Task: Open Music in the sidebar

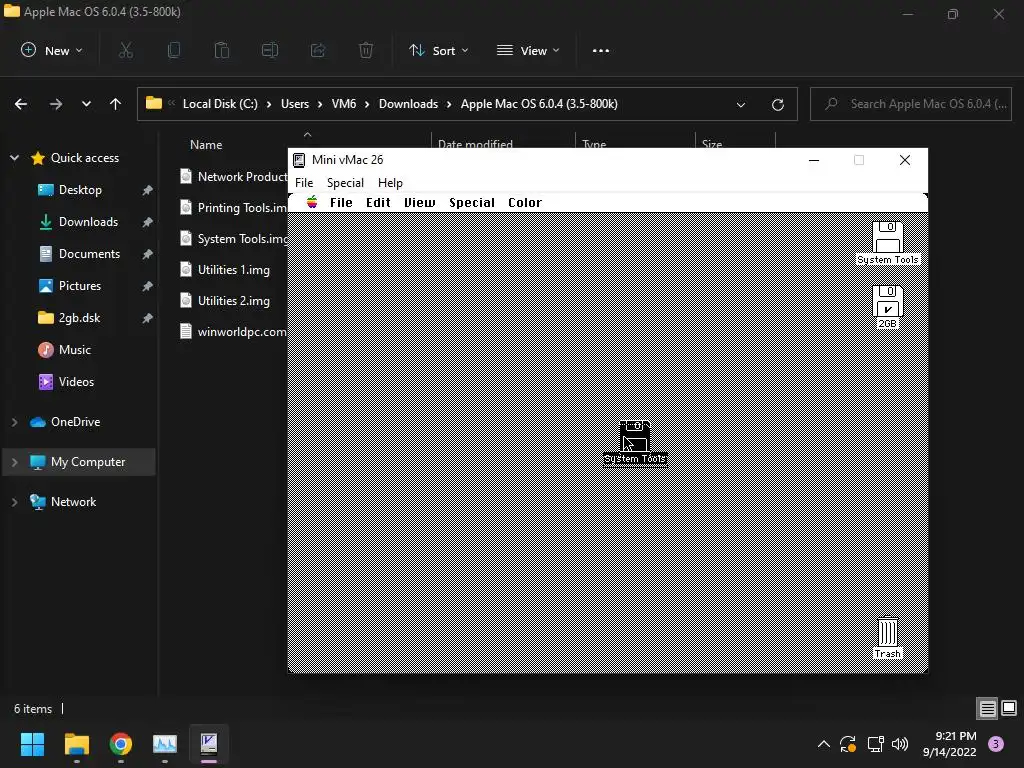Action: 74,350
